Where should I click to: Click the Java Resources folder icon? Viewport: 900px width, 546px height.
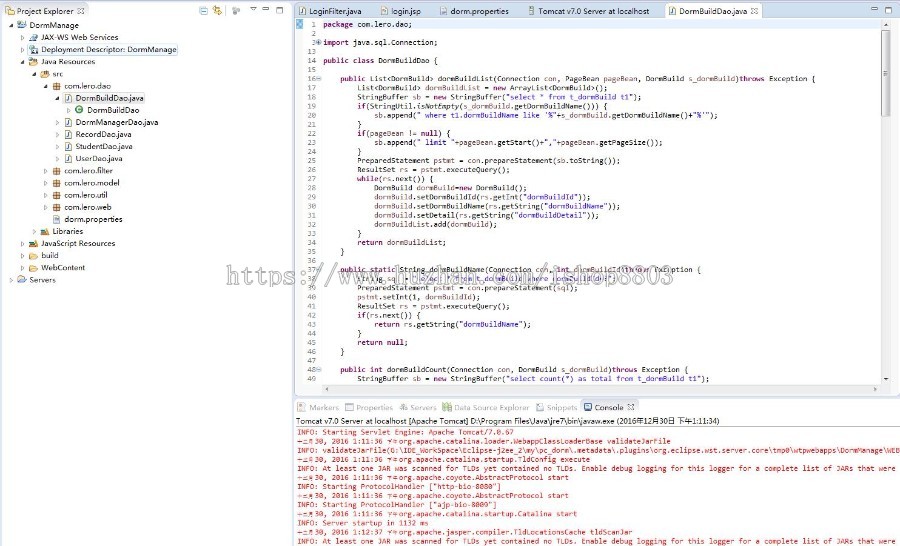[x=33, y=61]
